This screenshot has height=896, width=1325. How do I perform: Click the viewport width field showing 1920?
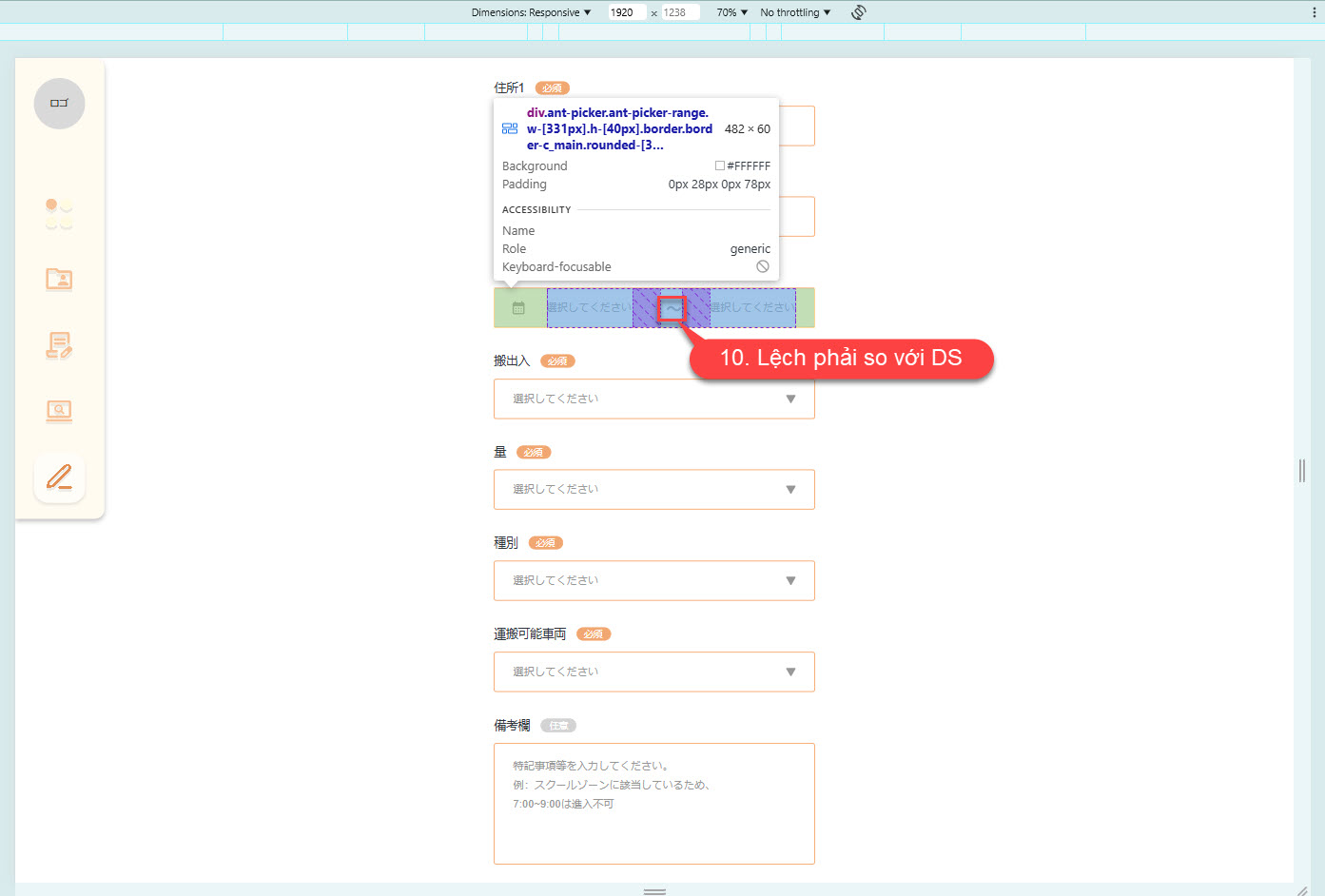626,12
